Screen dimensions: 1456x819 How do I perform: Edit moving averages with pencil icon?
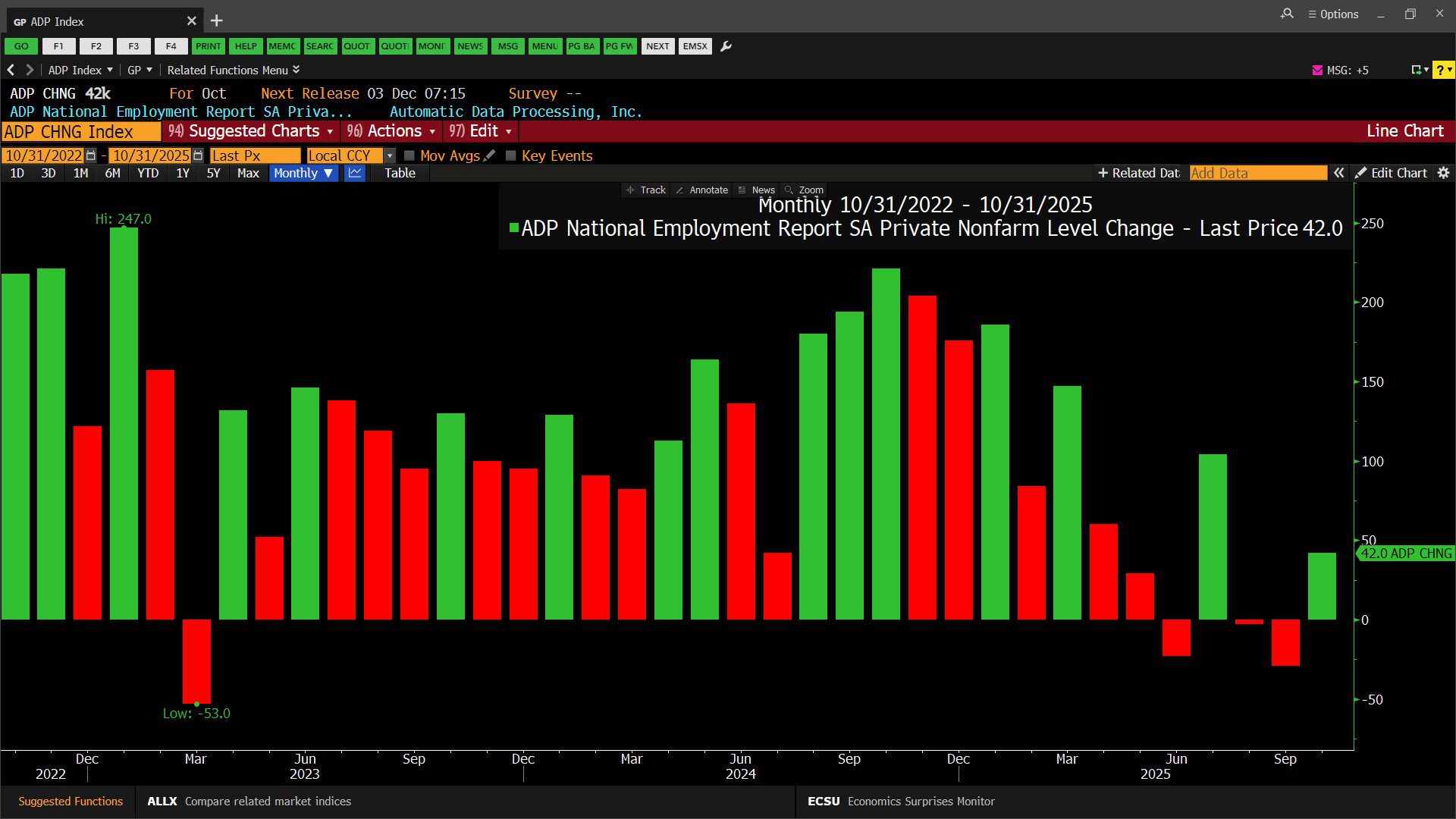coord(490,155)
